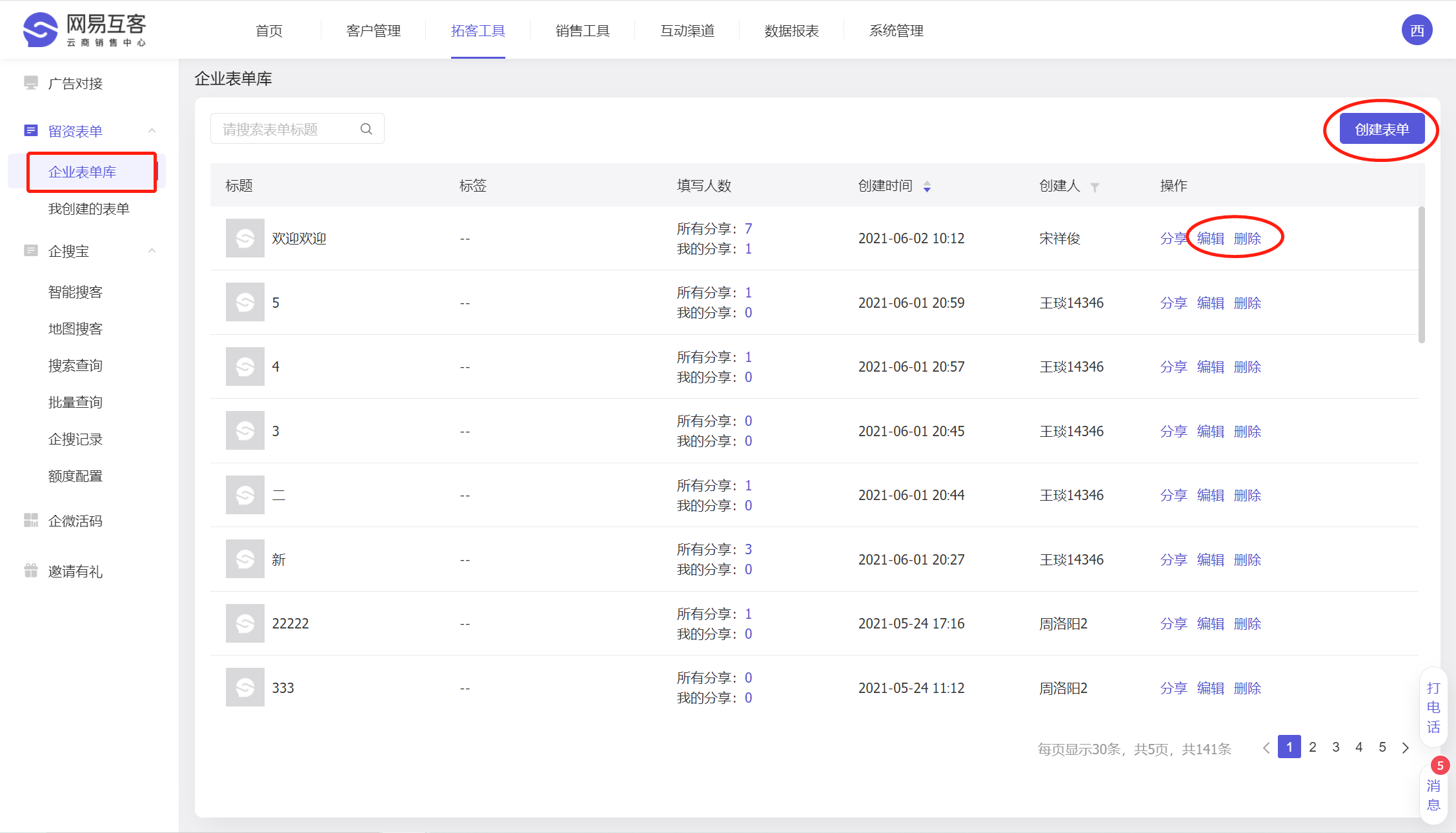Screen dimensions: 1456x833
Task: Edit the 欢迎欢迎 form
Action: pyautogui.click(x=1210, y=238)
